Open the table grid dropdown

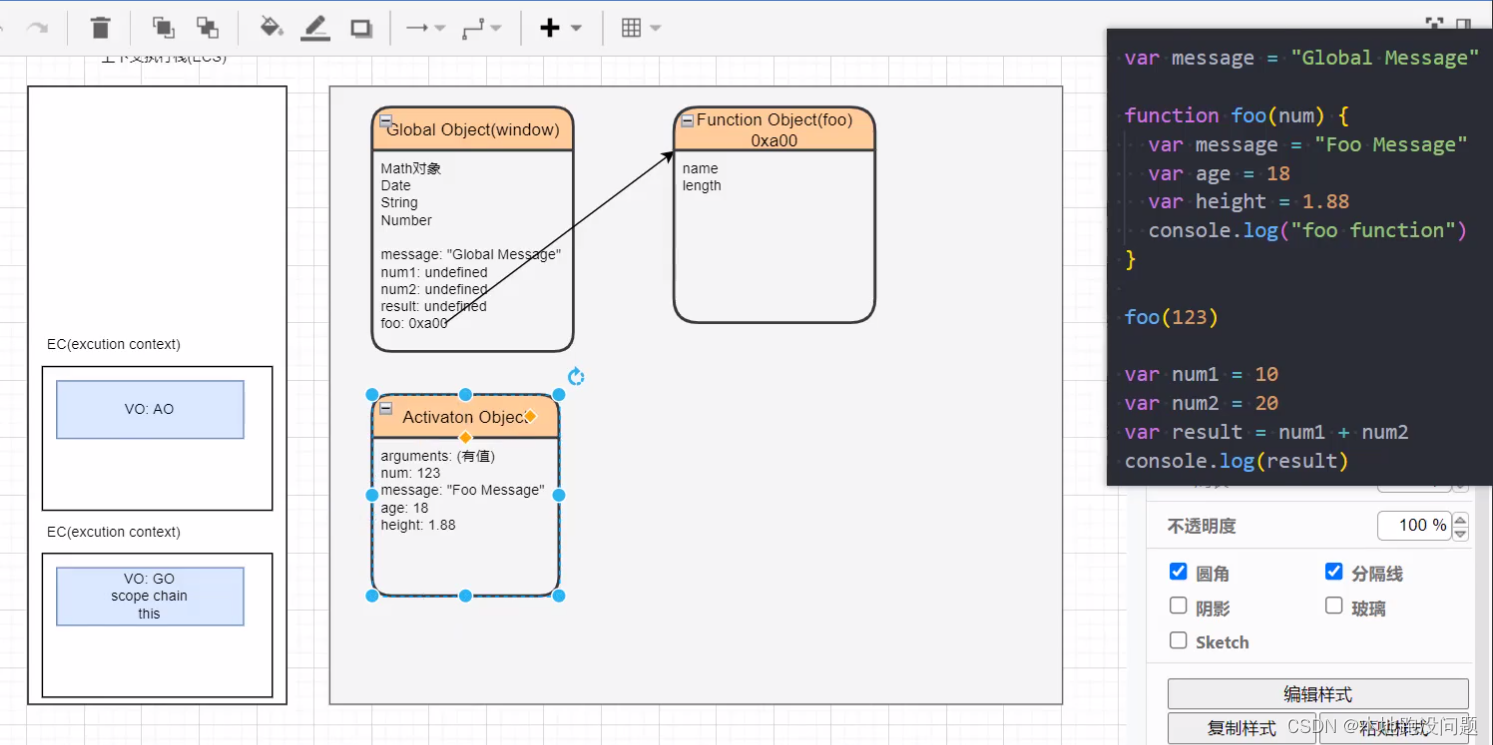pyautogui.click(x=641, y=28)
